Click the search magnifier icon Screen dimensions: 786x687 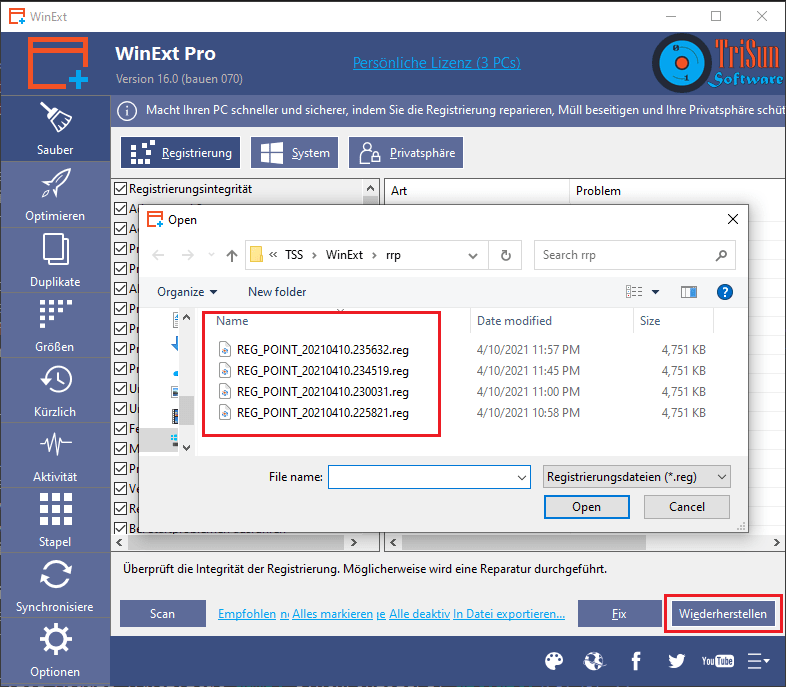(721, 255)
